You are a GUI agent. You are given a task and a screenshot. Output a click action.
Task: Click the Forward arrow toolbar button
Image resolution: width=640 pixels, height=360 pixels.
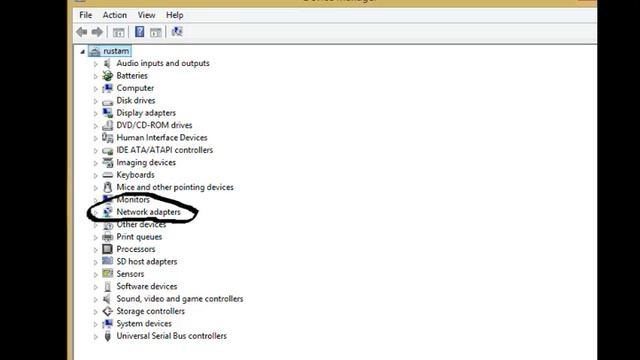[97, 32]
